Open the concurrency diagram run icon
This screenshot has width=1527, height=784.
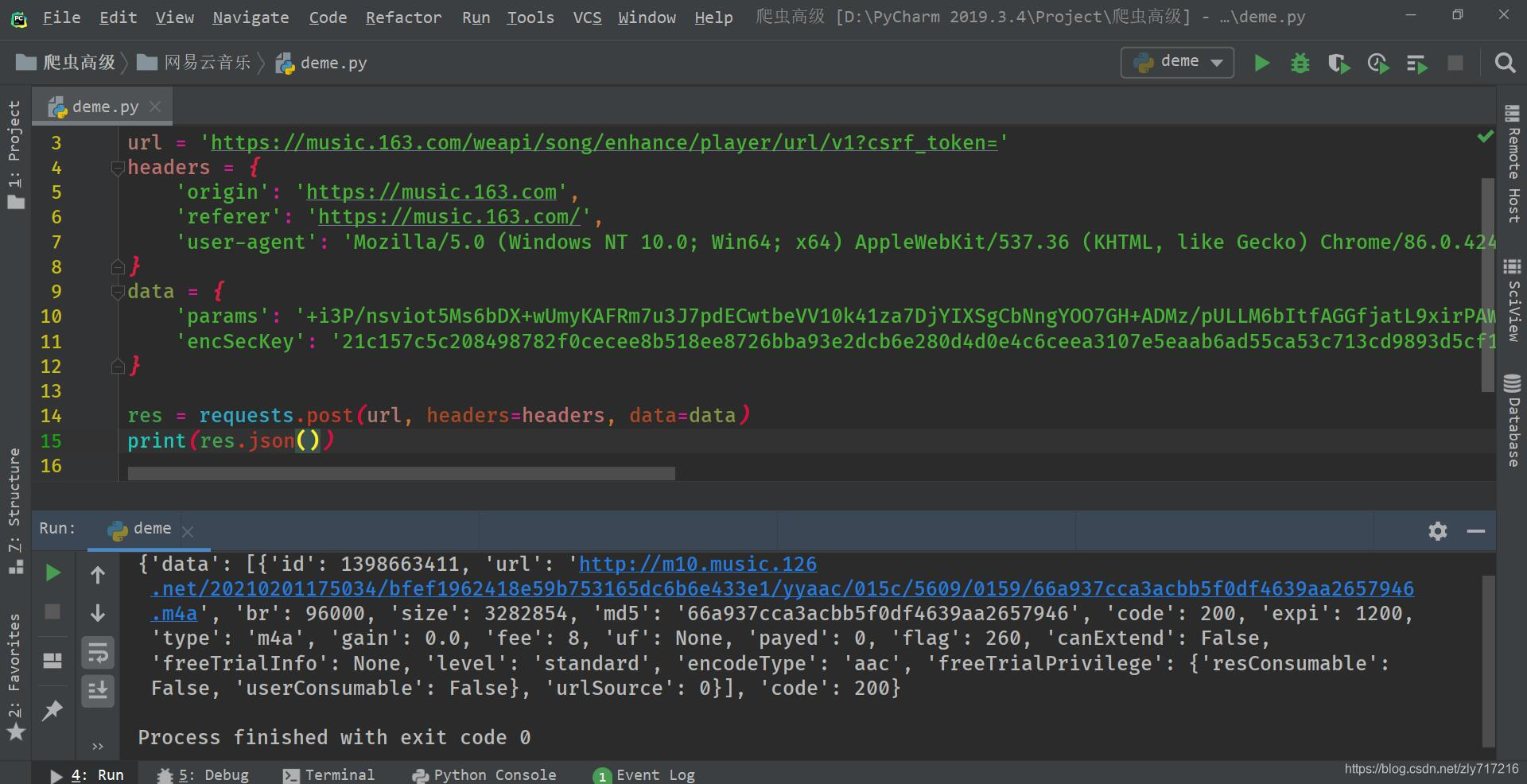[x=1417, y=64]
